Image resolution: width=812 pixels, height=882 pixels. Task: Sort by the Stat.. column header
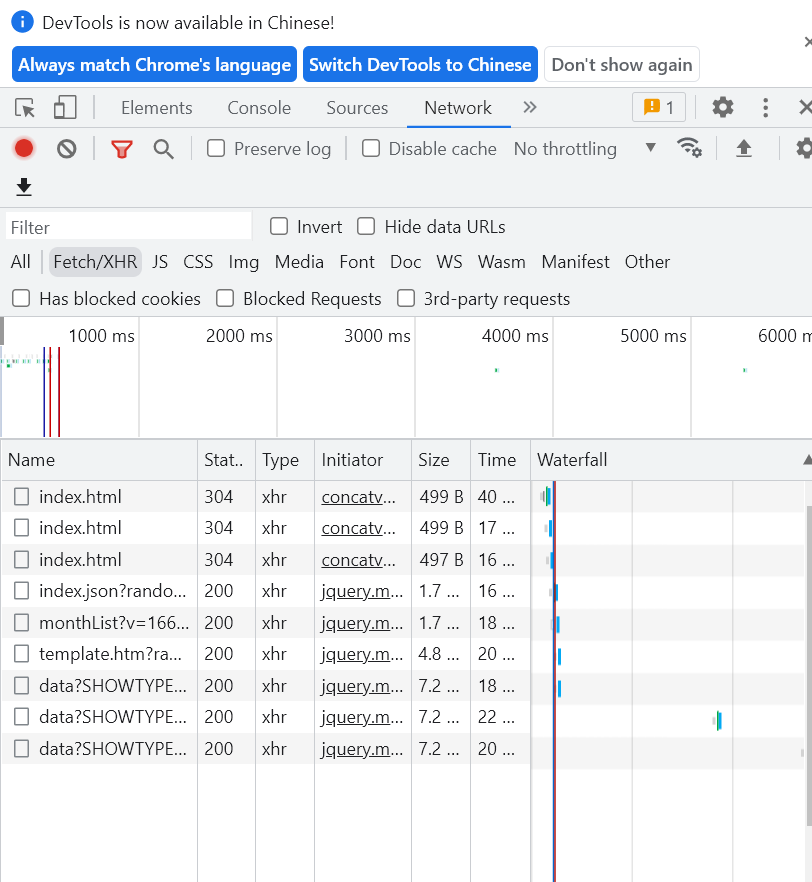227,460
